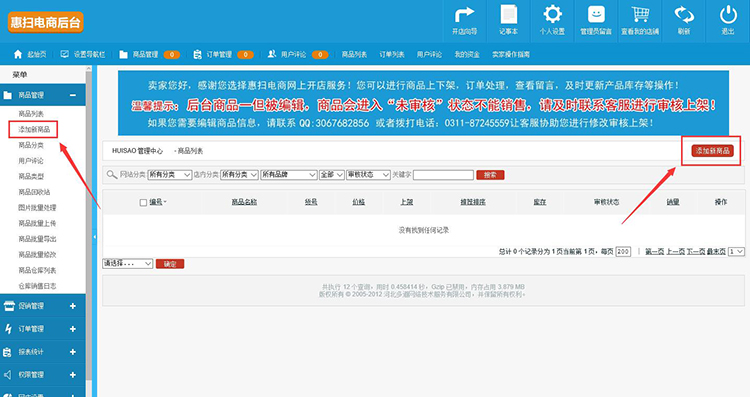This screenshot has height=397, width=750.
Task: Open the 网站分类 所有分类 dropdown
Action: pos(170,175)
